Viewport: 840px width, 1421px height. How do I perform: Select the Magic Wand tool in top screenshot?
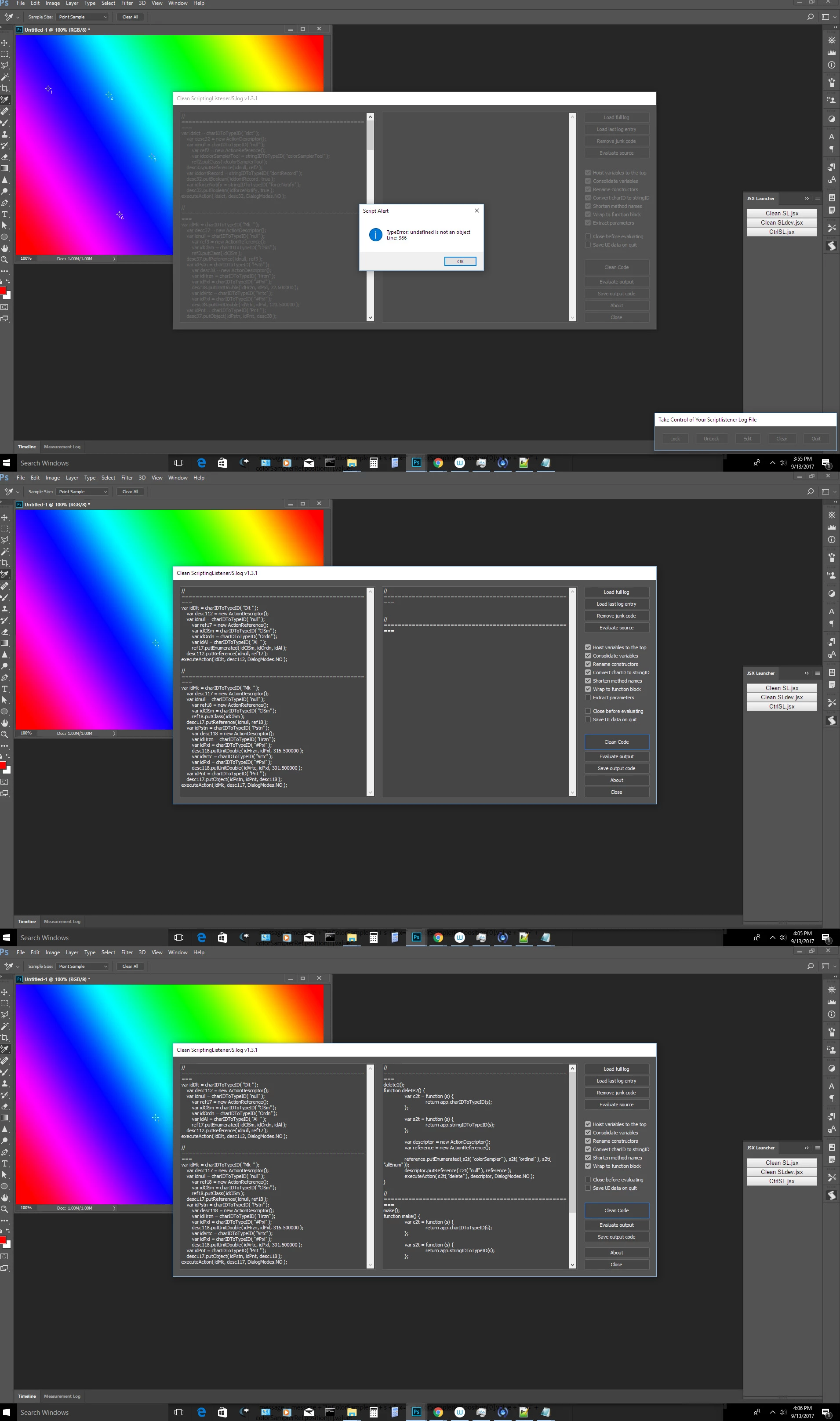[4, 77]
